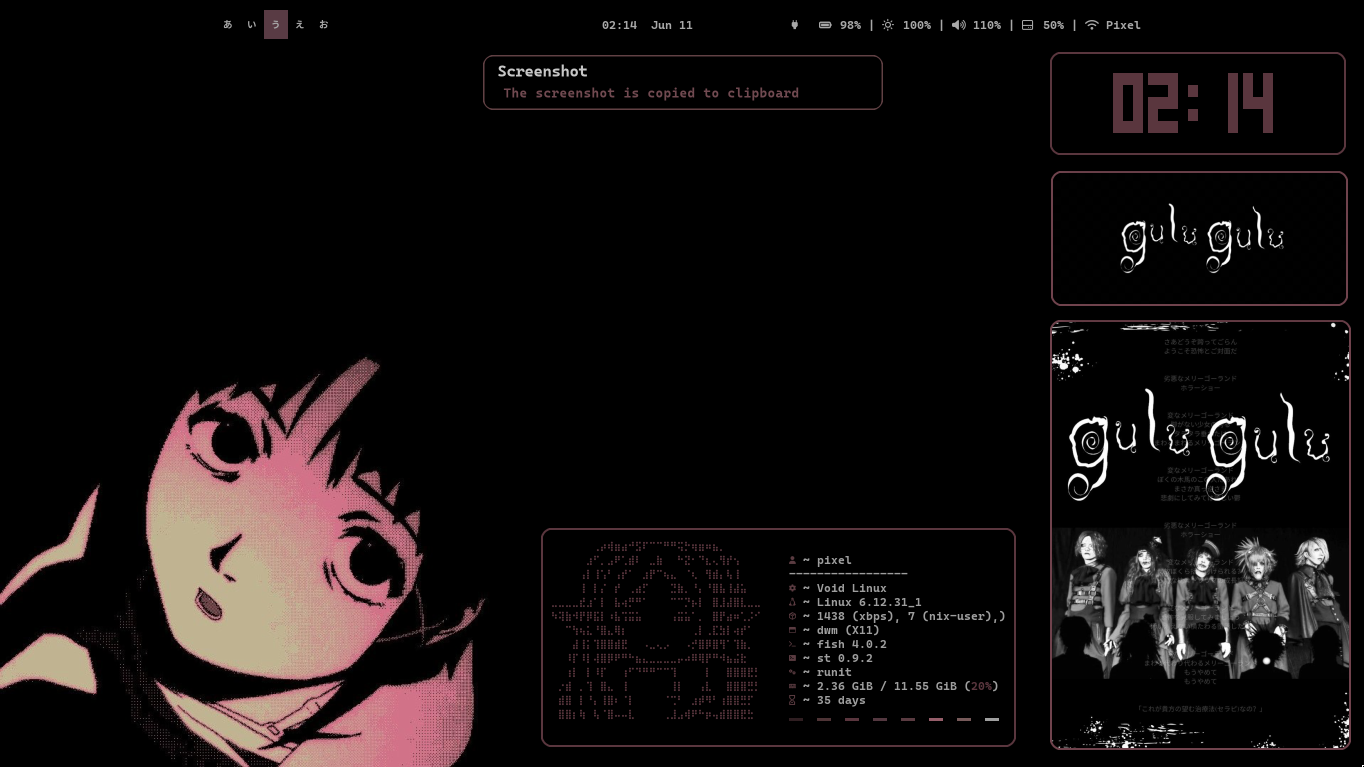Click the user icon beside pixel
The height and width of the screenshot is (767, 1364).
792,561
